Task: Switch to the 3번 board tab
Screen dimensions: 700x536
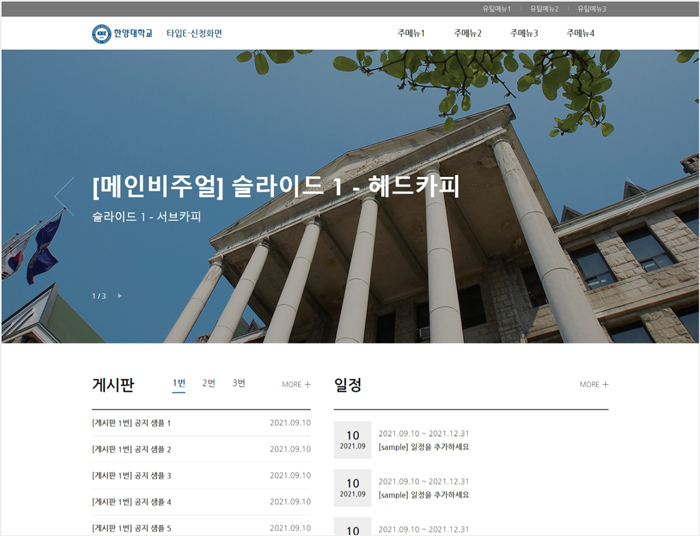Action: 239,383
